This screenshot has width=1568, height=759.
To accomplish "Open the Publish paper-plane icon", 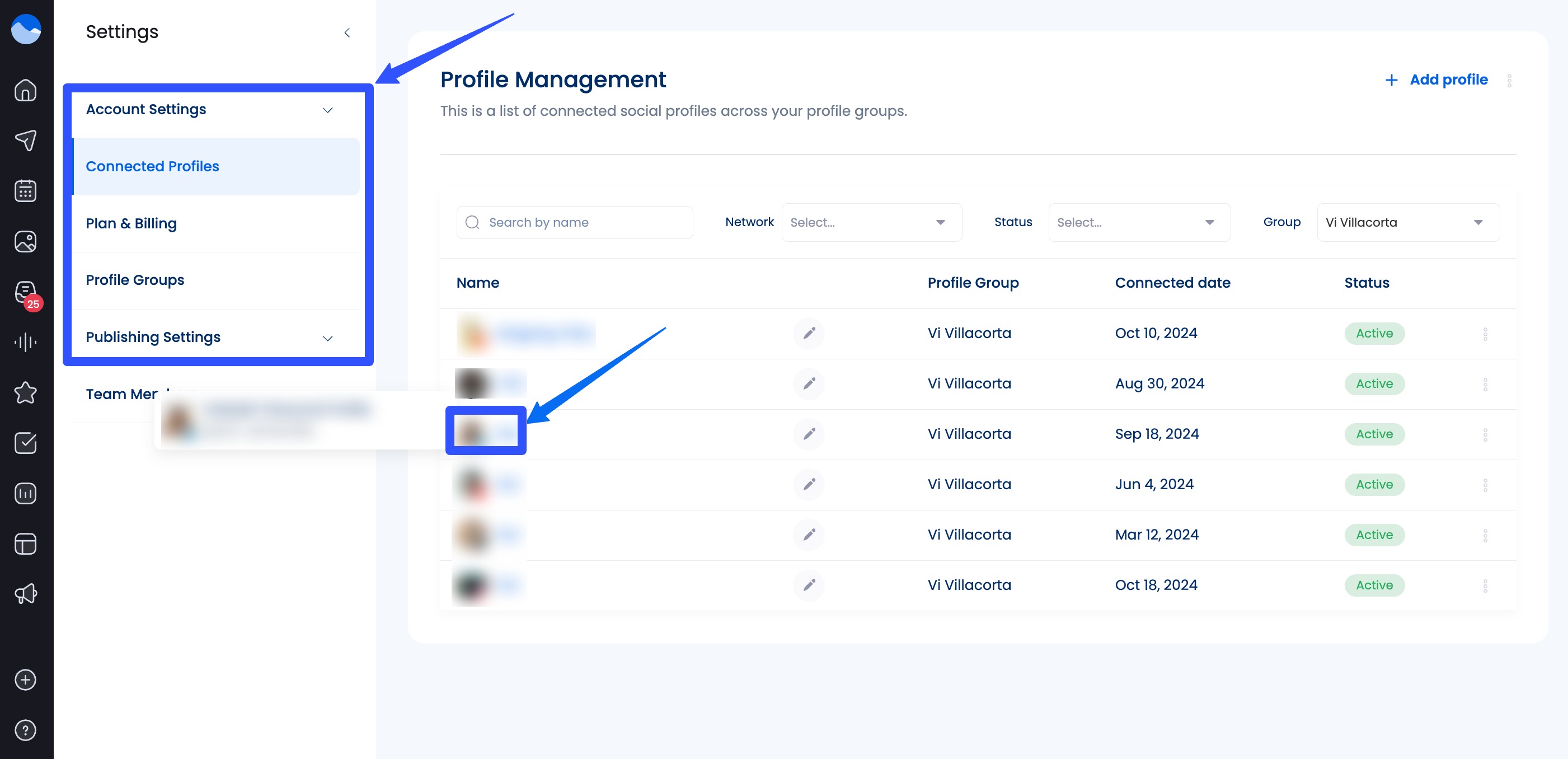I will pyautogui.click(x=26, y=140).
